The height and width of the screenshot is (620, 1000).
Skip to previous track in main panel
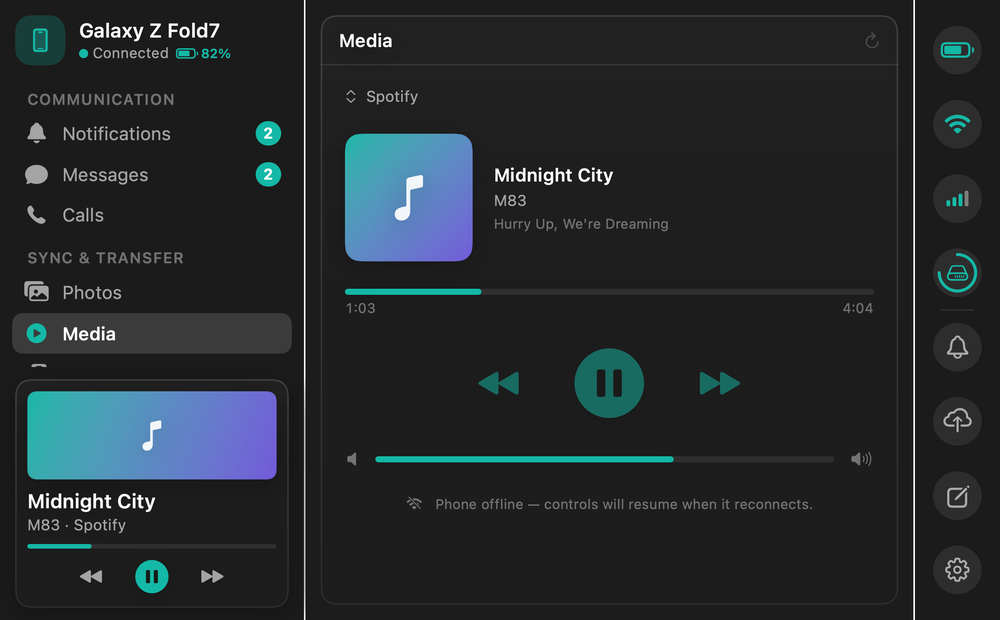click(x=499, y=383)
